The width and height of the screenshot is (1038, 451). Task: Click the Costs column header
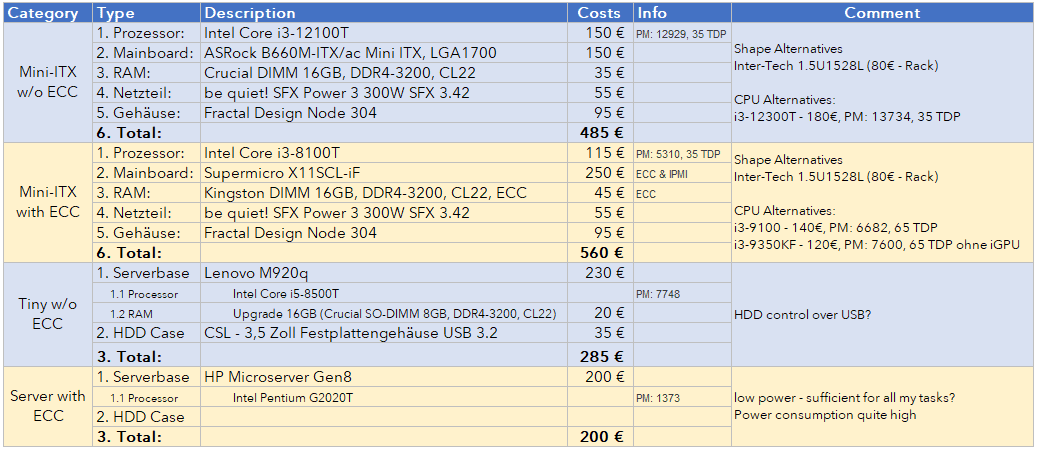pos(600,13)
